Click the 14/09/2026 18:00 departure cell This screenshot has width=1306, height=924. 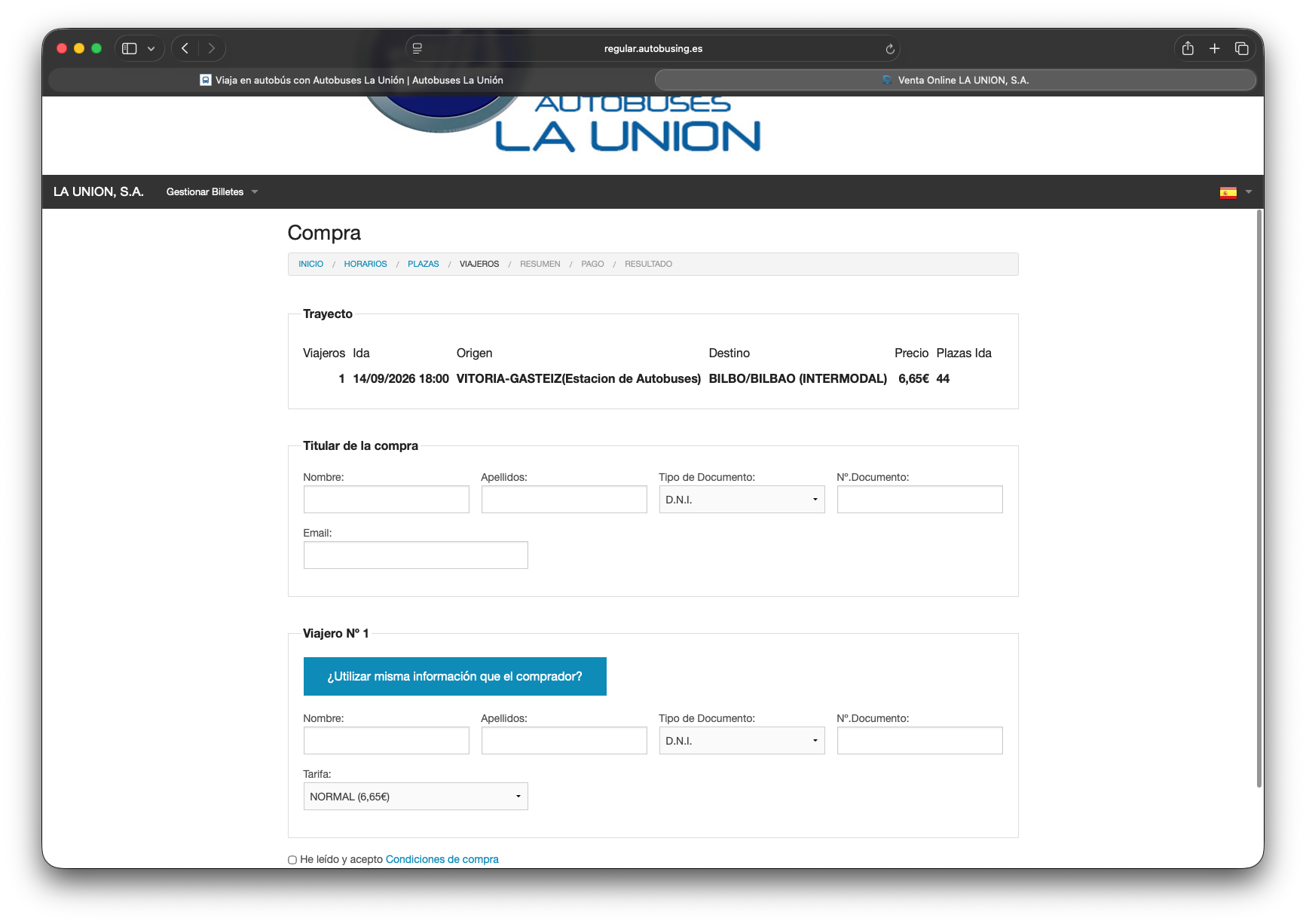point(400,378)
